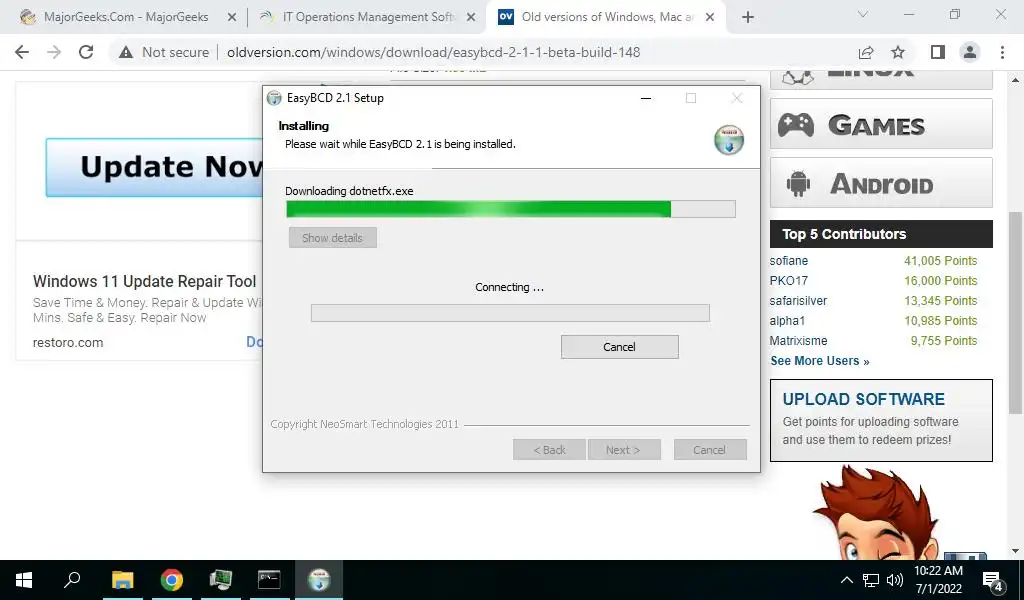Click the EasyBCD Setup title bar icon

coord(274,98)
